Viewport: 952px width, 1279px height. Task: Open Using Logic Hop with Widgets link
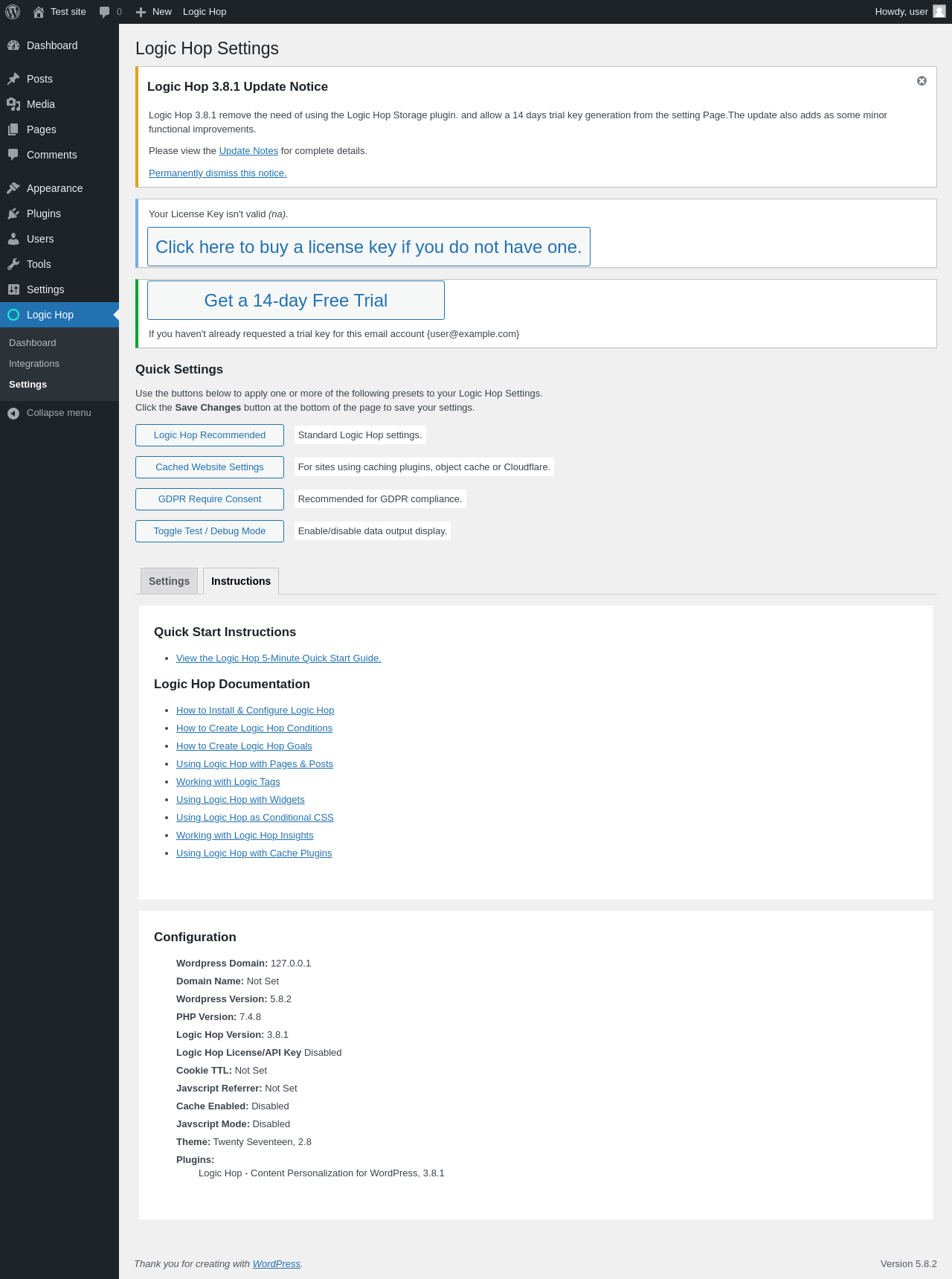pos(240,800)
